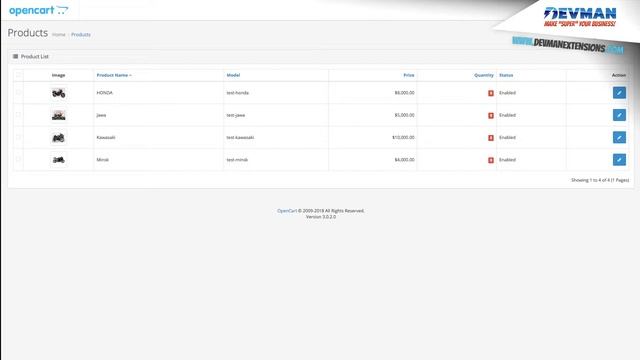
Task: Select the test-minsk model cell
Action: pos(276,160)
